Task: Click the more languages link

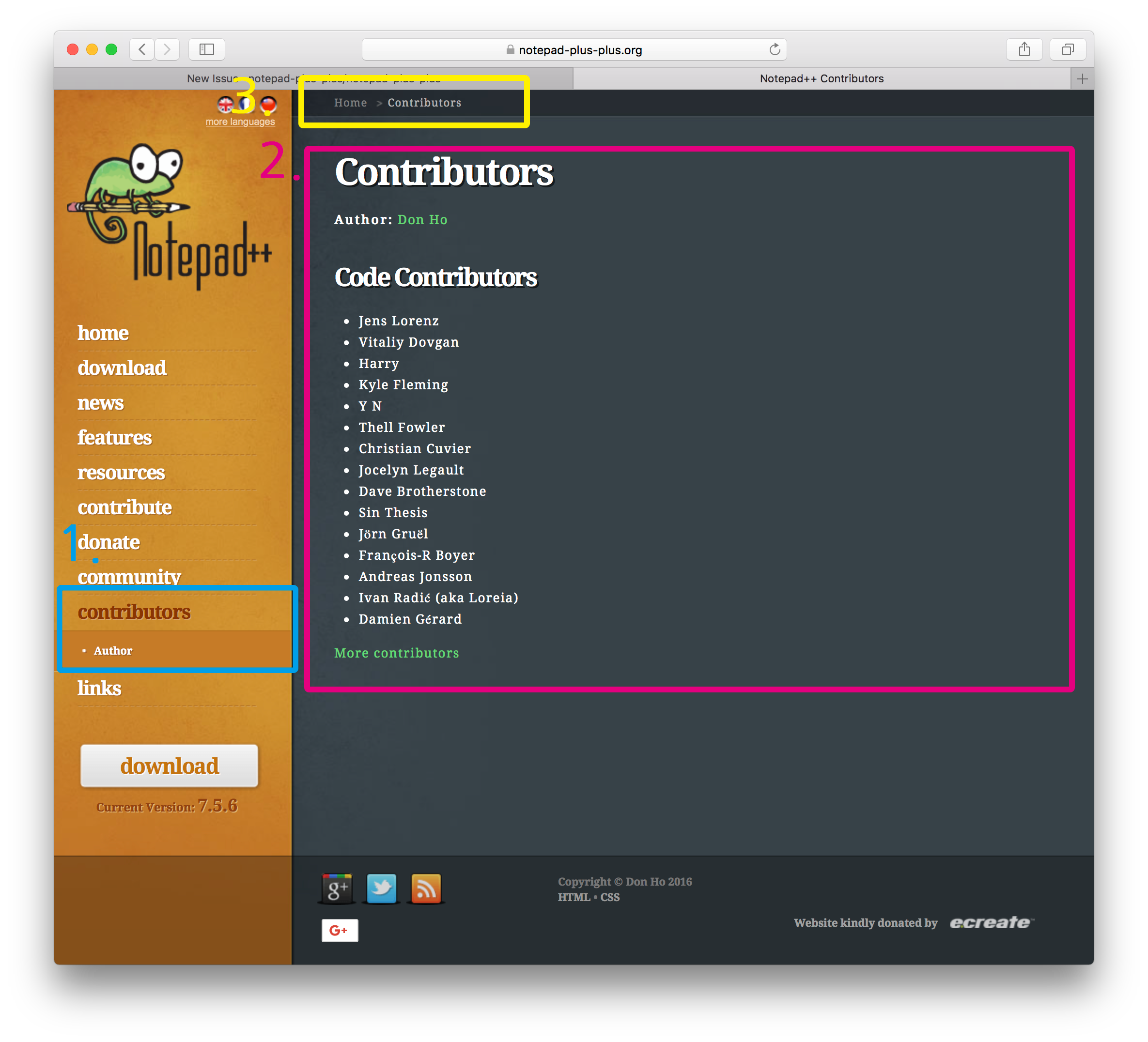Action: click(x=240, y=122)
